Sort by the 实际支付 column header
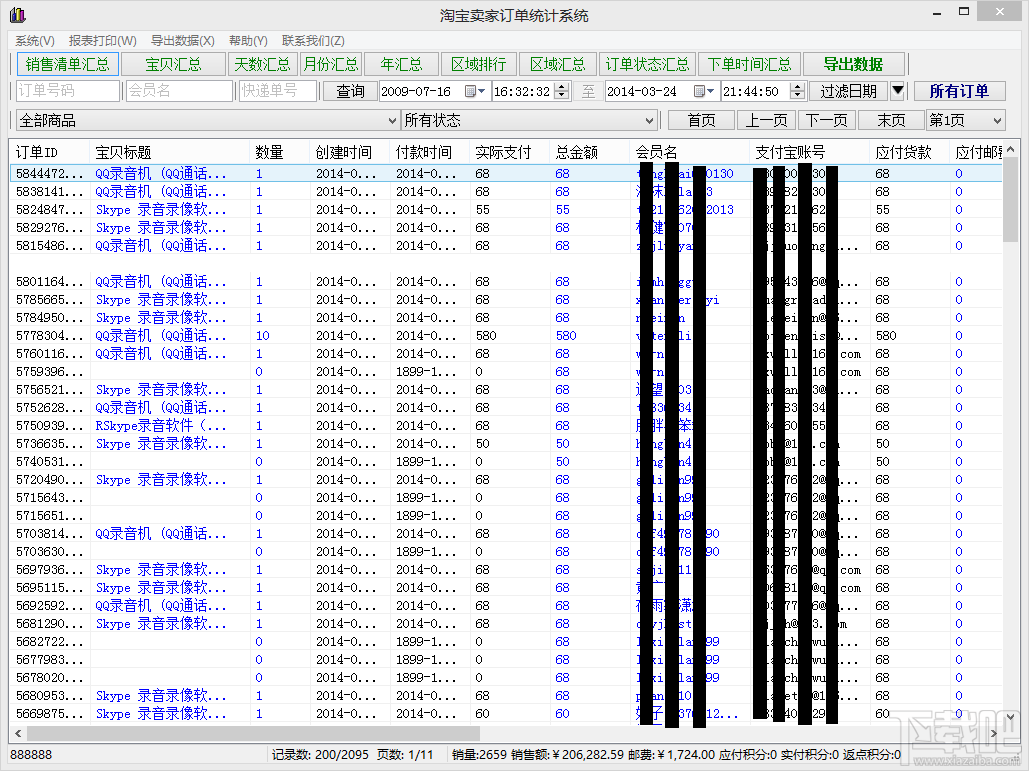Viewport: 1029px width, 771px height. [509, 152]
